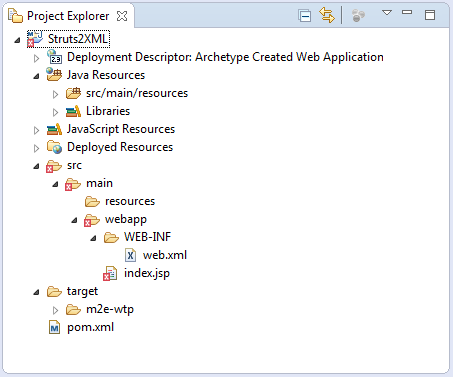Close the Project Explorer tab with X
Image resolution: width=453 pixels, height=377 pixels.
pos(122,16)
